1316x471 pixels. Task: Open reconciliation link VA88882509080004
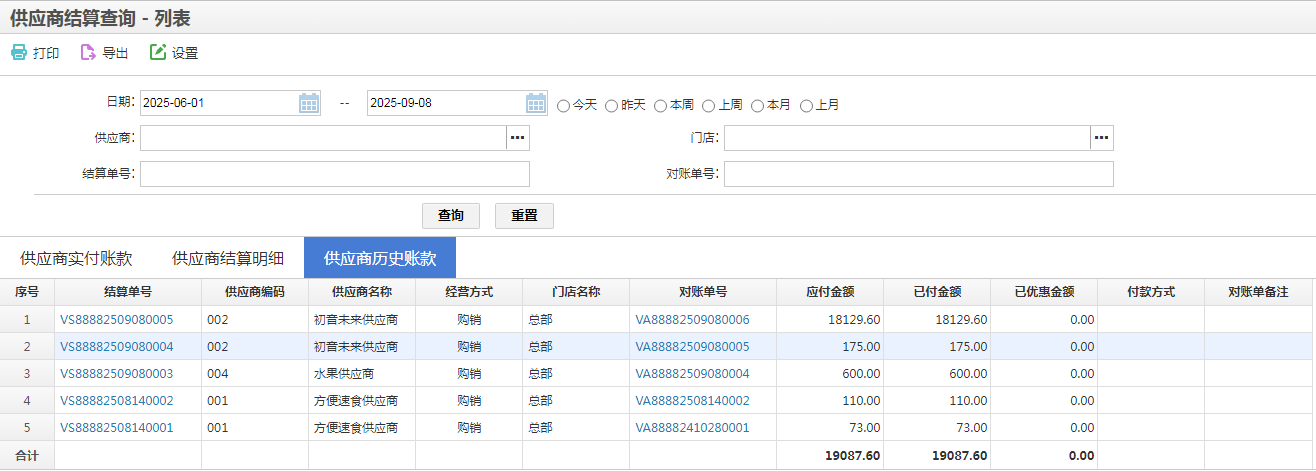point(692,373)
